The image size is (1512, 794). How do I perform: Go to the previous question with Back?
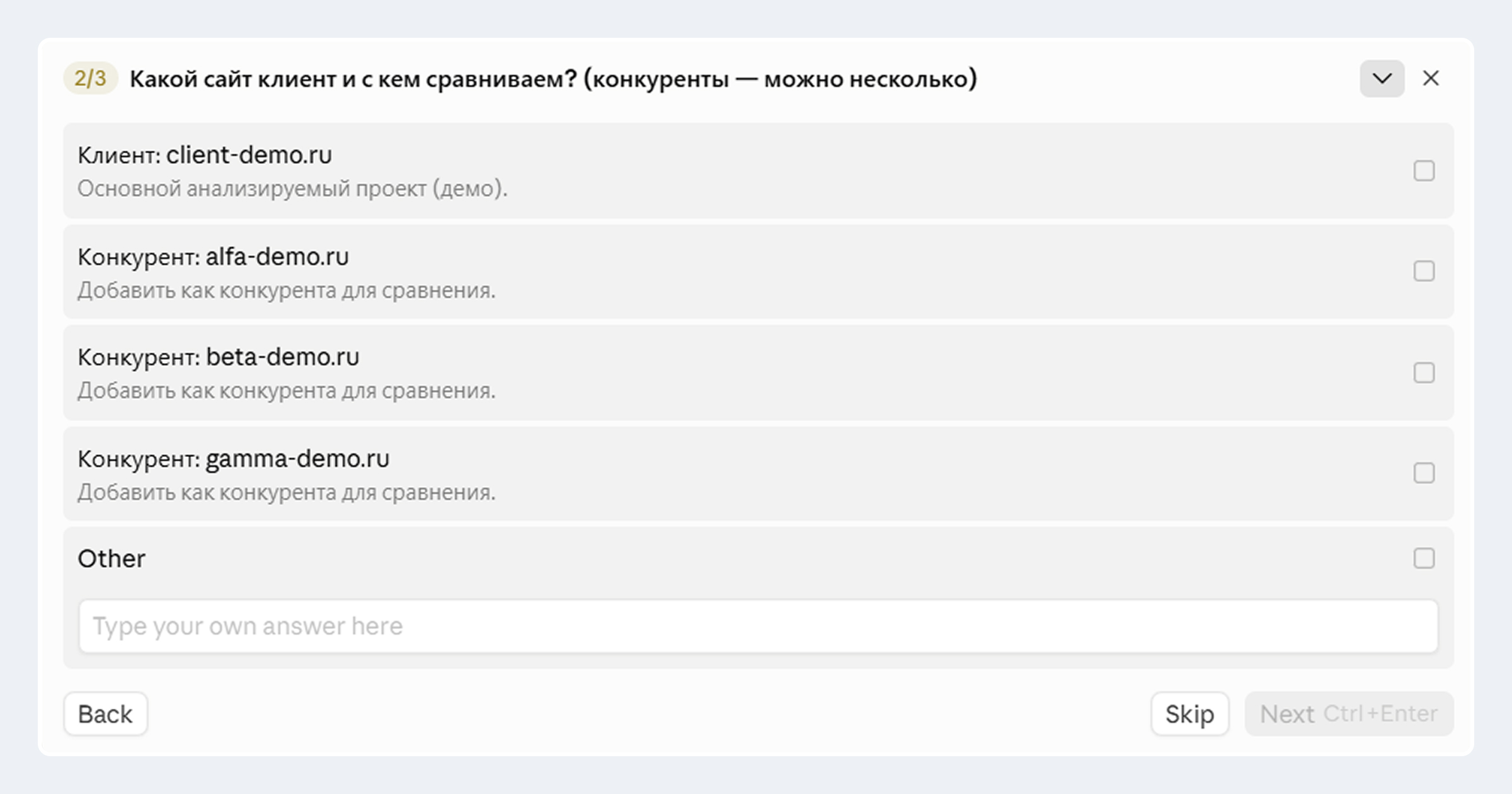[x=105, y=714]
